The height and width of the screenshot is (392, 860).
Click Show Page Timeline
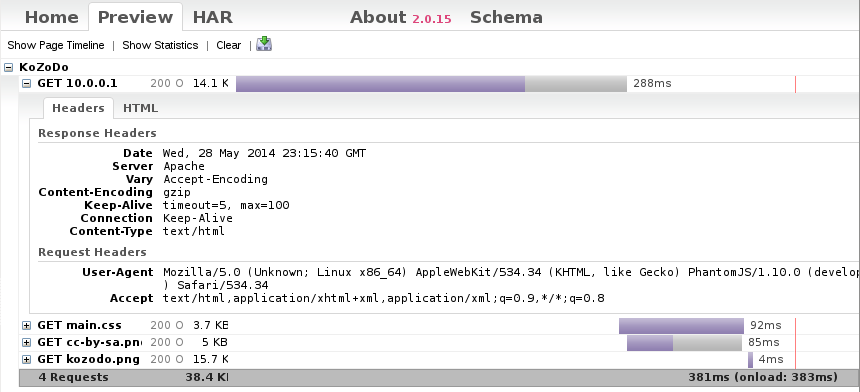click(x=56, y=46)
